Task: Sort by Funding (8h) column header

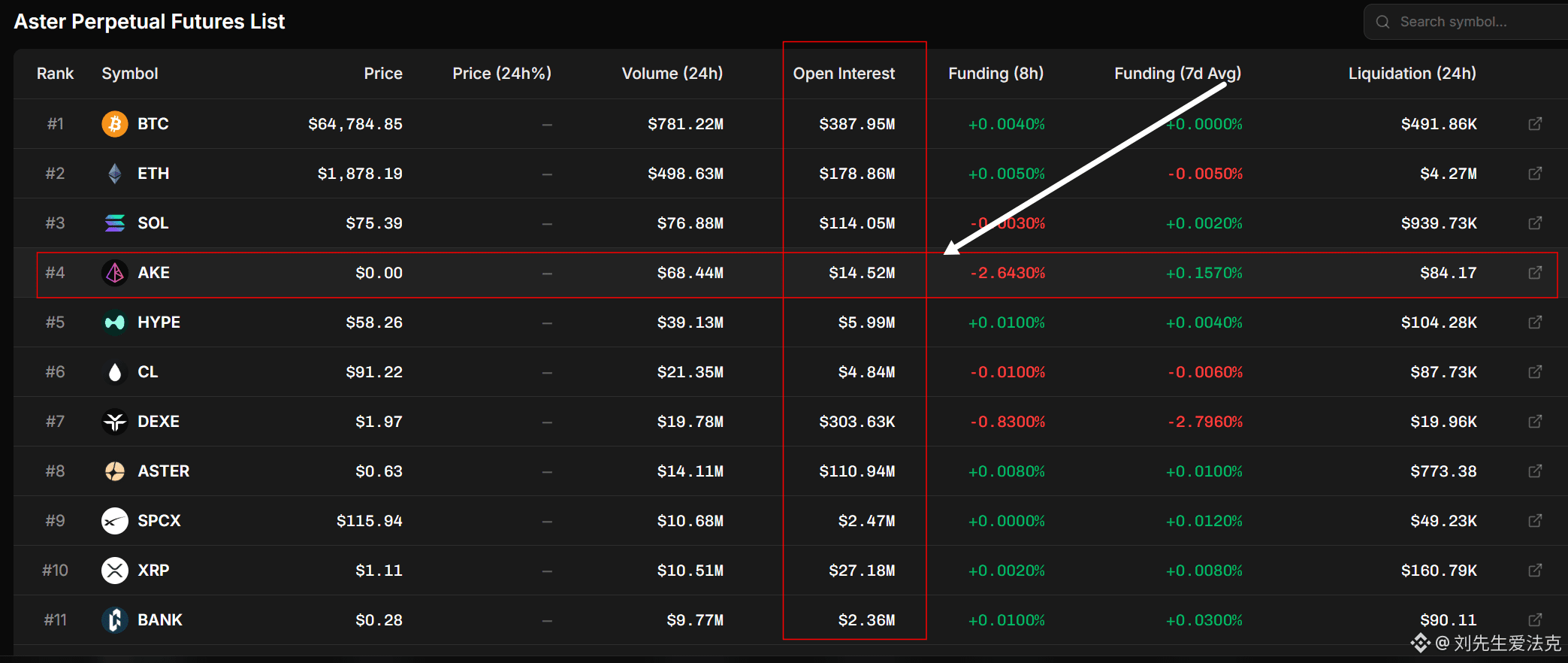Action: pyautogui.click(x=995, y=74)
